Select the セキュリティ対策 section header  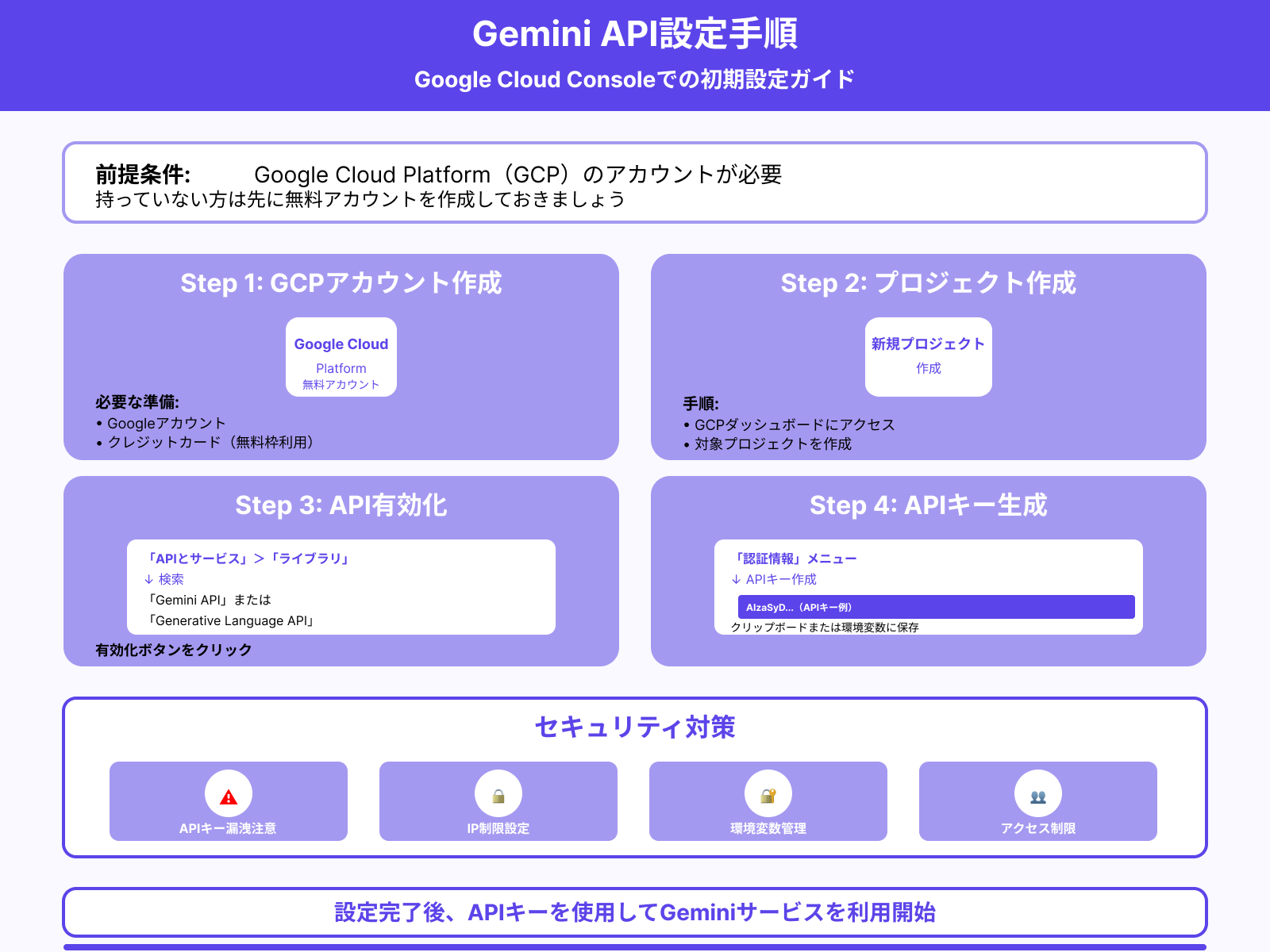pyautogui.click(x=635, y=726)
